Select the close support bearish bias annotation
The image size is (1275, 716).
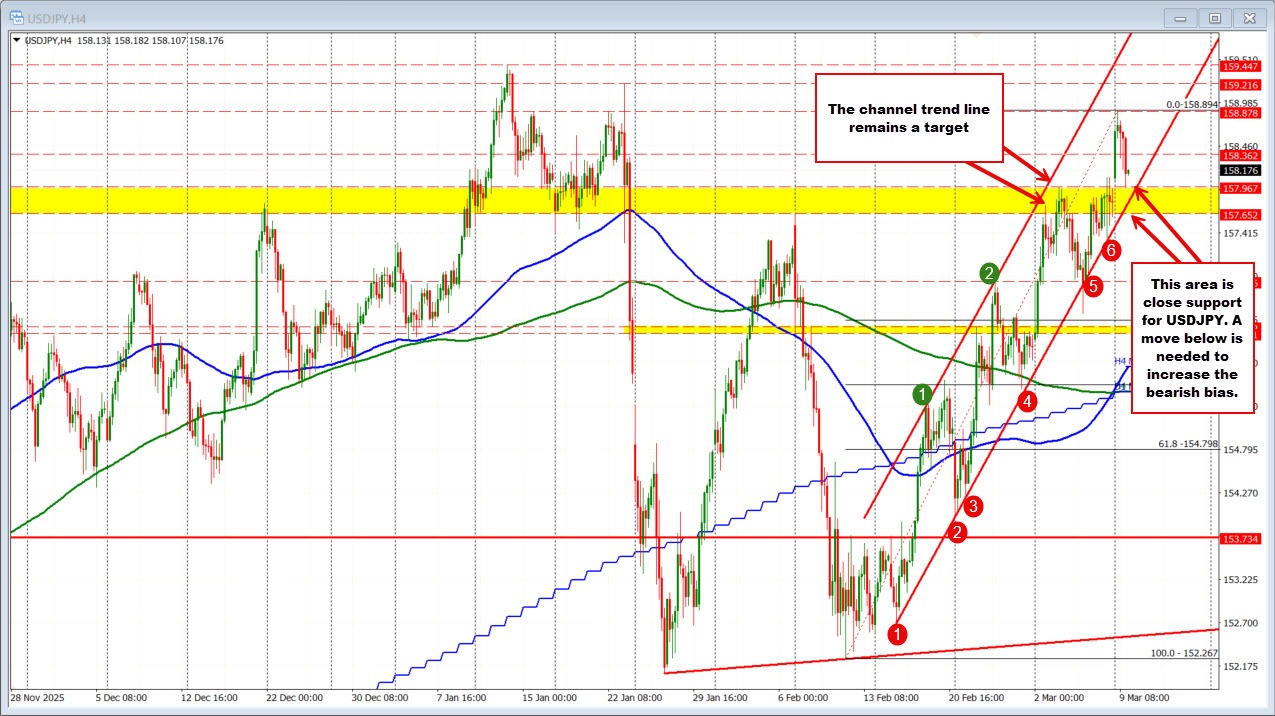1191,337
